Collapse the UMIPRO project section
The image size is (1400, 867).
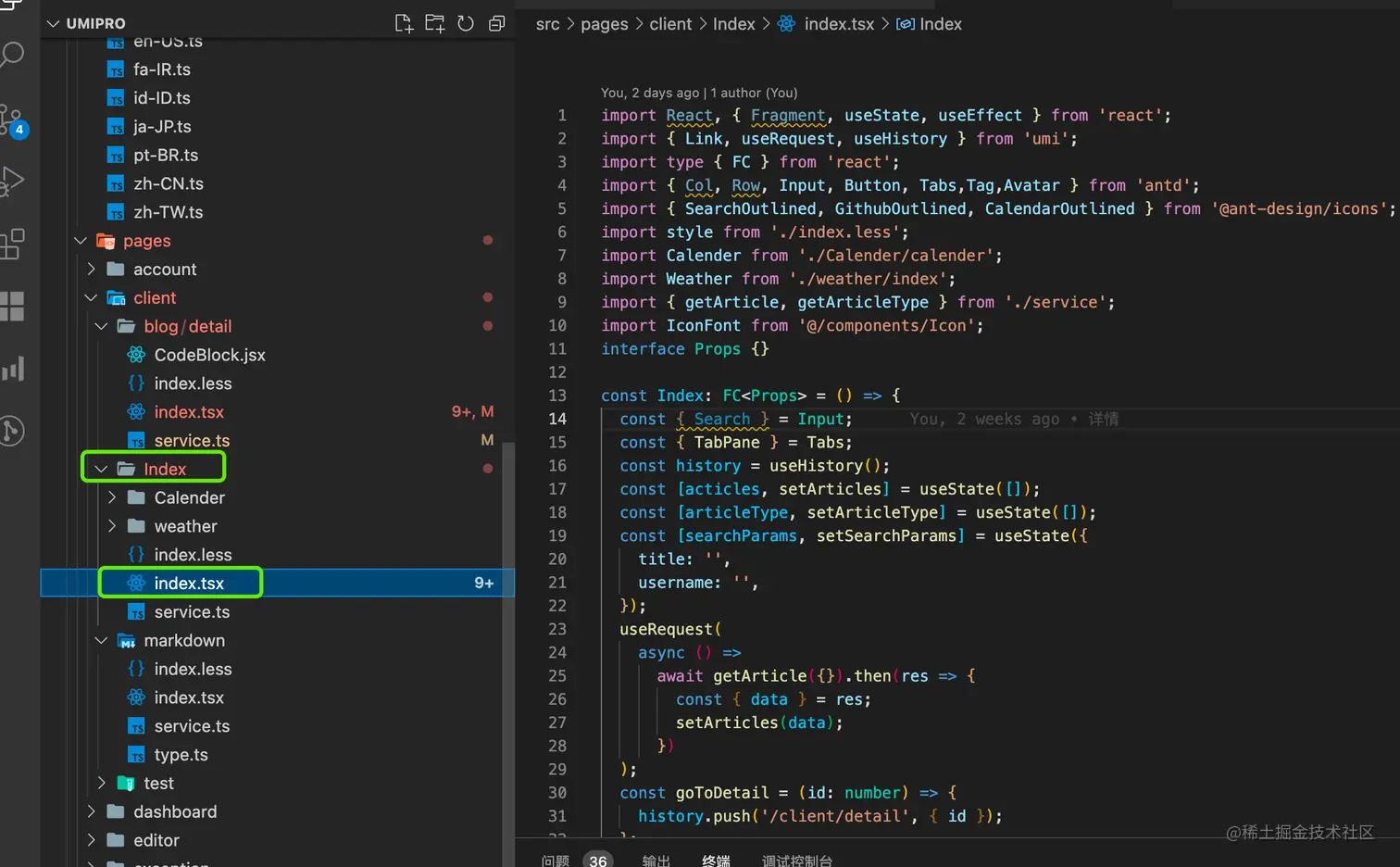click(x=53, y=24)
